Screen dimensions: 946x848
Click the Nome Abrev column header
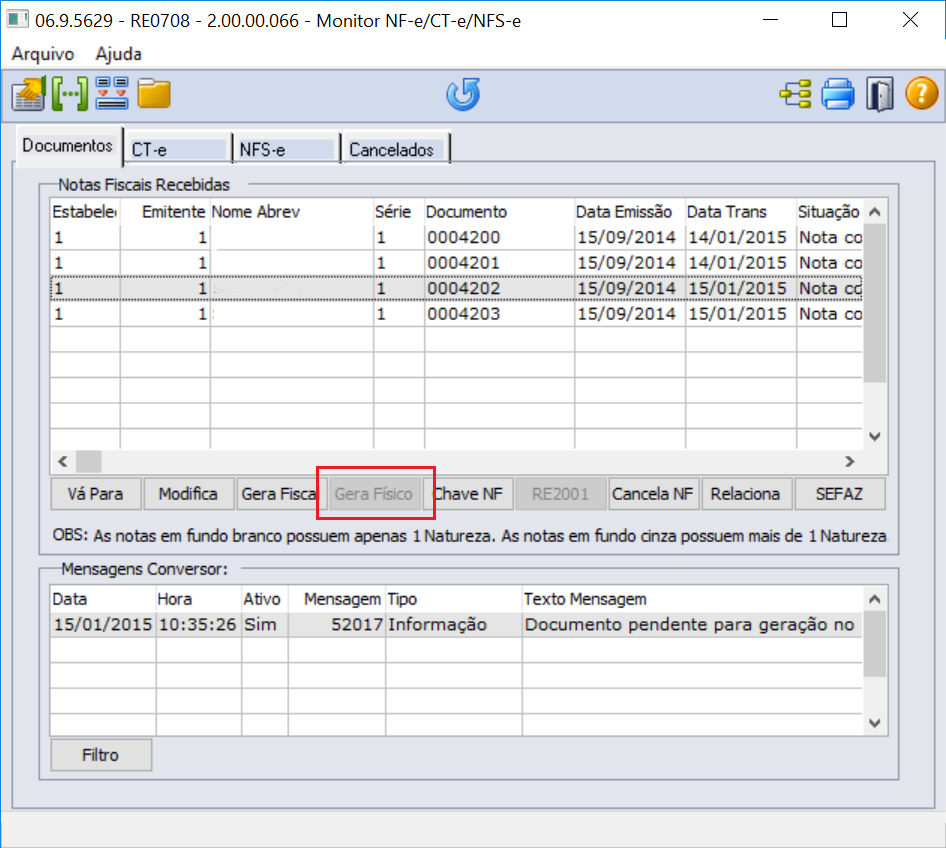[x=292, y=212]
